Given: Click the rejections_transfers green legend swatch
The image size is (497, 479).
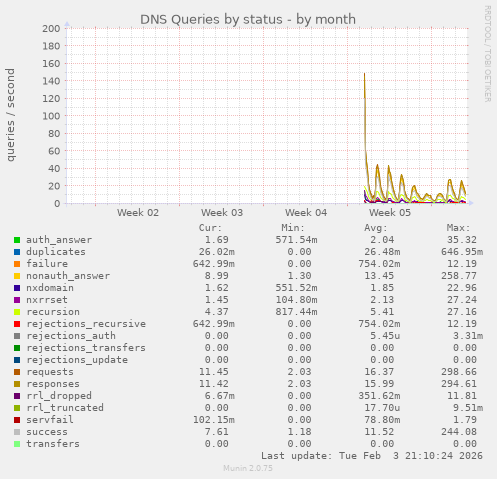Looking at the screenshot, I should click(x=17, y=348).
